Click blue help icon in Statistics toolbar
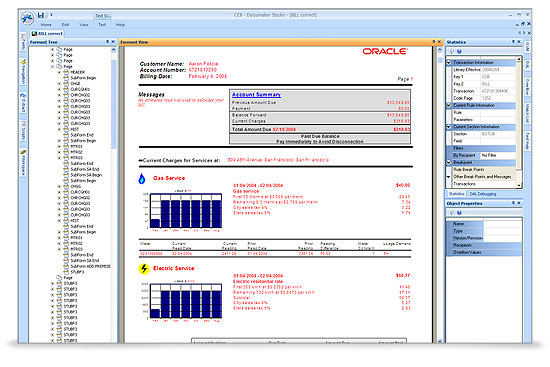The image size is (550, 367). pyautogui.click(x=459, y=52)
